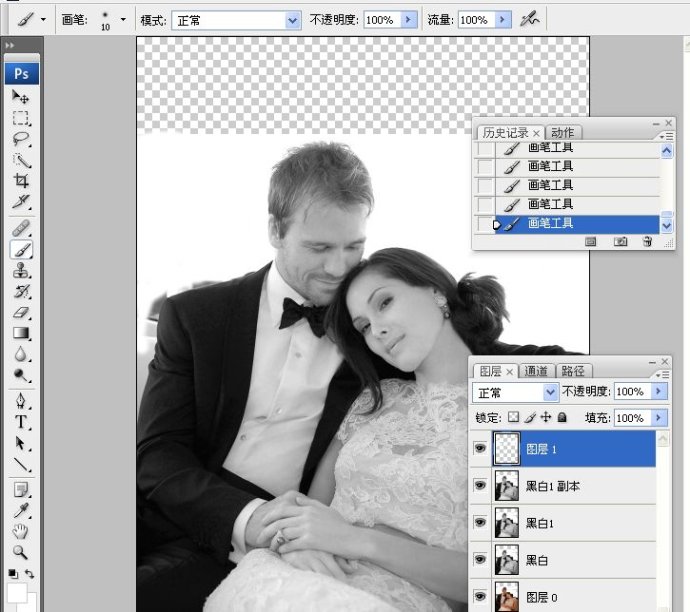Viewport: 690px width, 612px height.
Task: Select the Brush tool in toolbox
Action: click(x=20, y=250)
